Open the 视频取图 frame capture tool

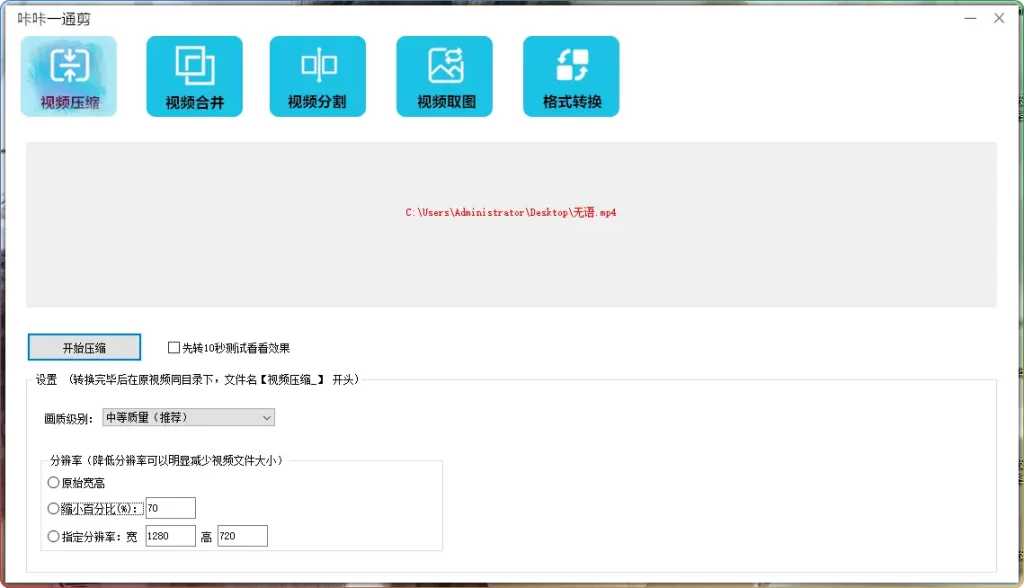(444, 76)
